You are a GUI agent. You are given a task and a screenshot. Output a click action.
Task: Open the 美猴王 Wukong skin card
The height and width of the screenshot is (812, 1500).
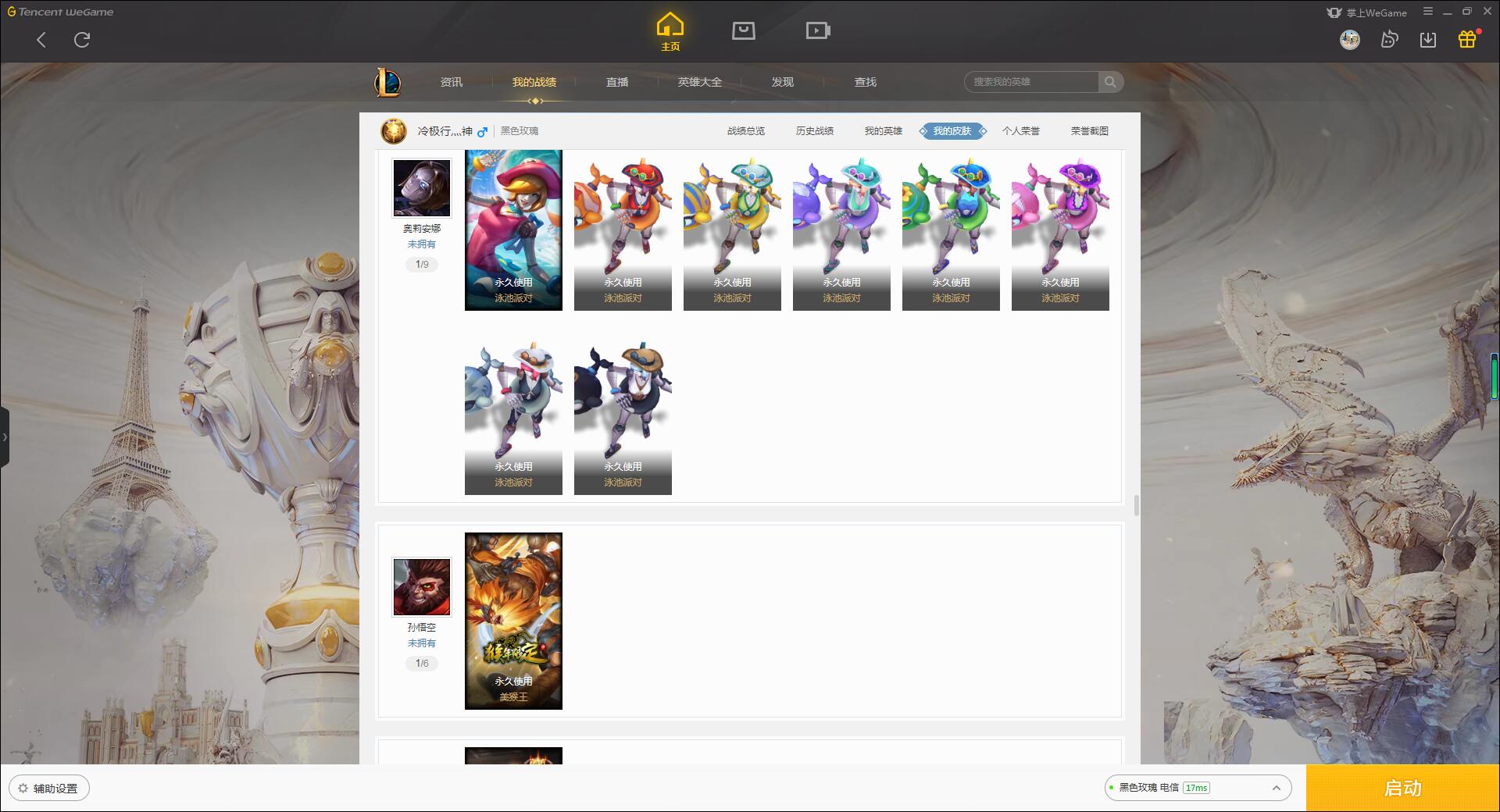[513, 621]
